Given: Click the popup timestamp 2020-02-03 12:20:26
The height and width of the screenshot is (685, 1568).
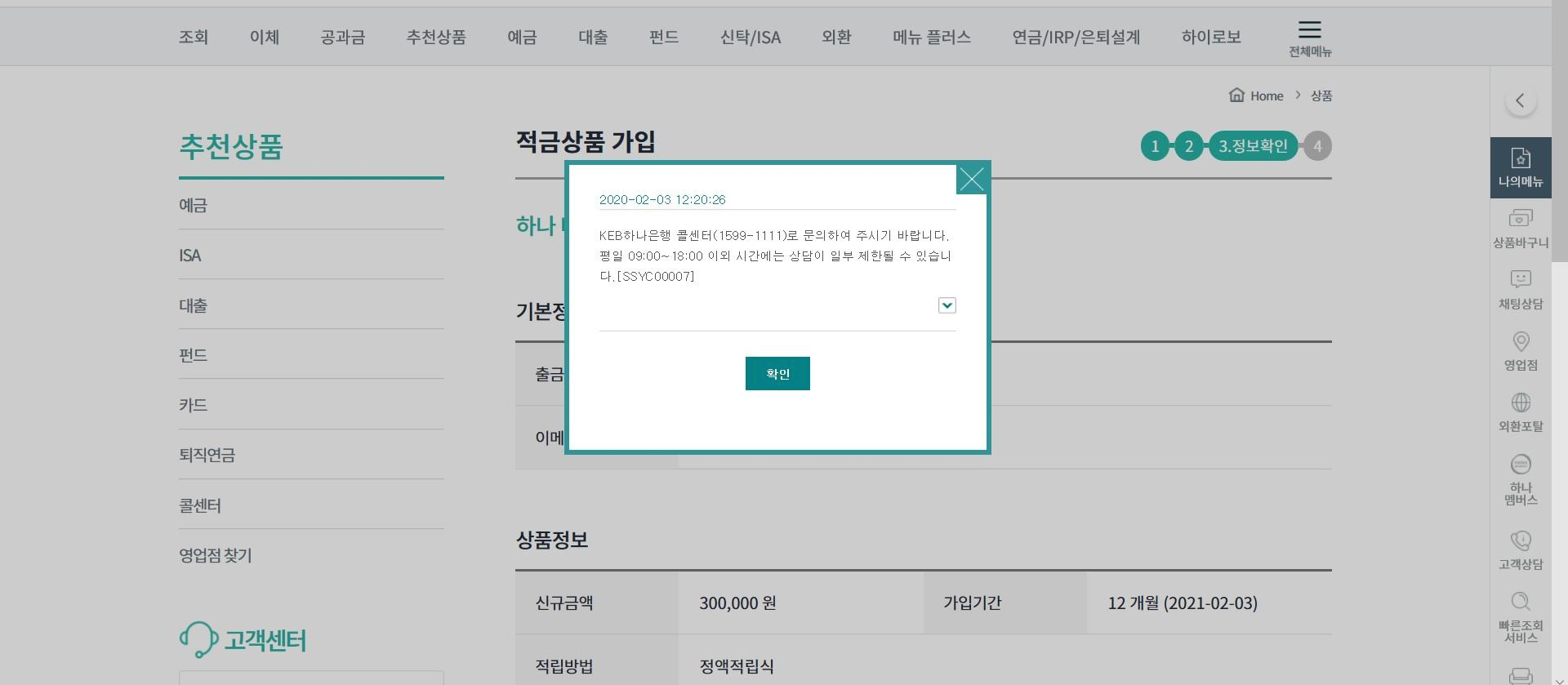Looking at the screenshot, I should point(662,199).
